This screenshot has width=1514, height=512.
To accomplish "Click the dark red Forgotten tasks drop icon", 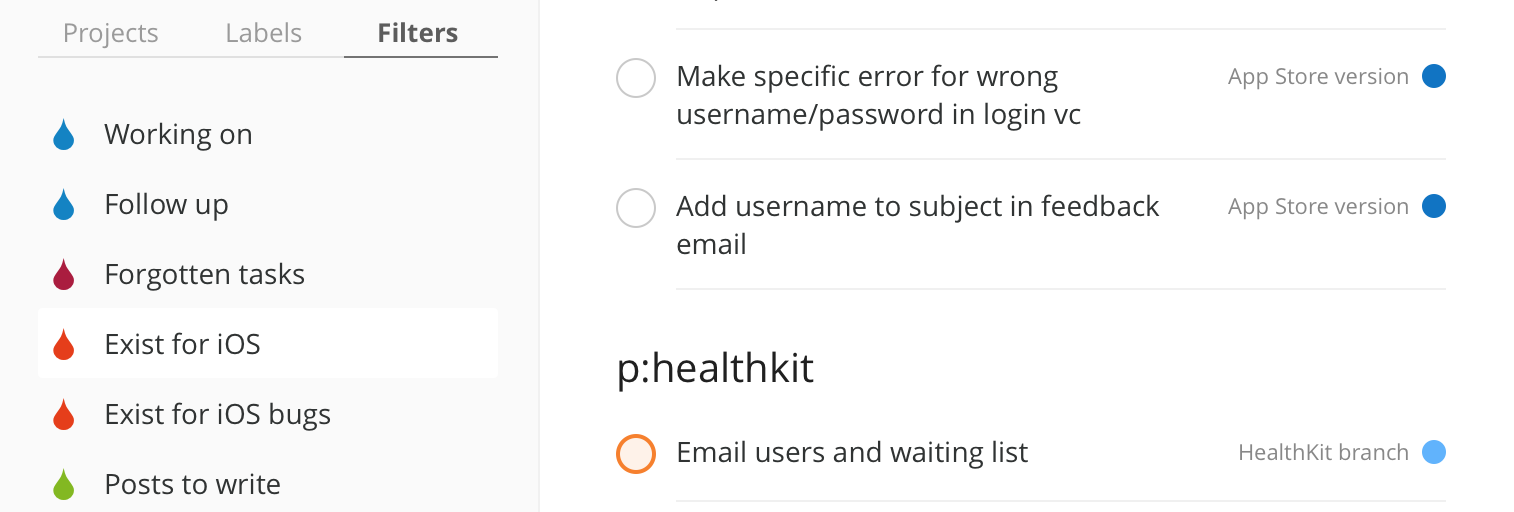I will [x=64, y=275].
